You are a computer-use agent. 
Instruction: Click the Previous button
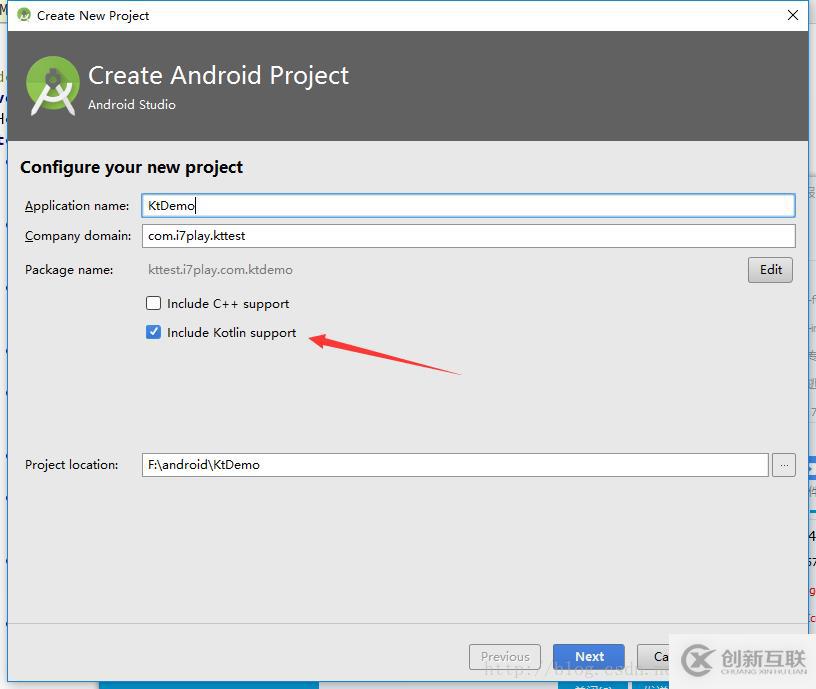[505, 657]
